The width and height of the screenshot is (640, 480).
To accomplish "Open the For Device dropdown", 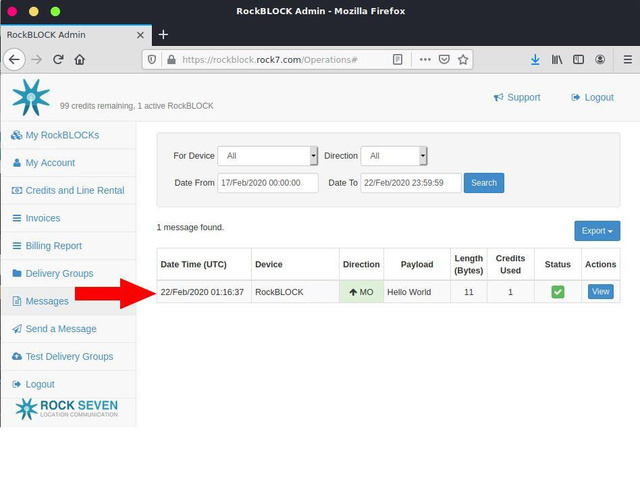I will pyautogui.click(x=268, y=156).
